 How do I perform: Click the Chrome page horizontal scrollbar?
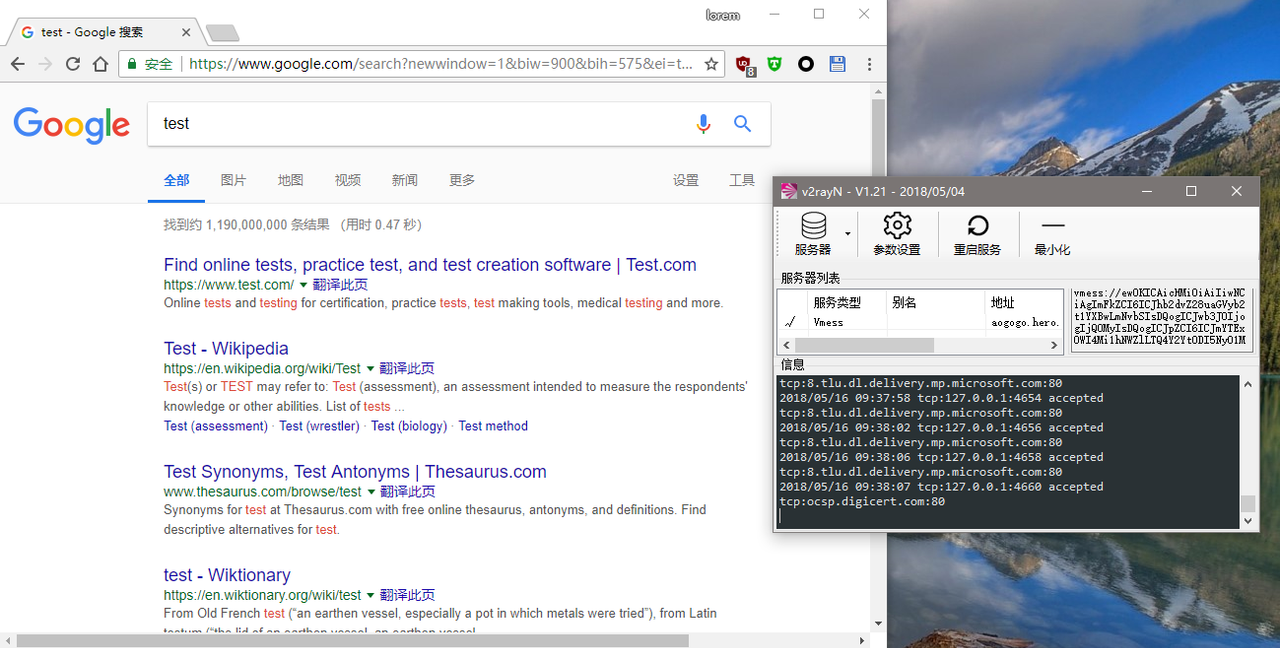353,640
